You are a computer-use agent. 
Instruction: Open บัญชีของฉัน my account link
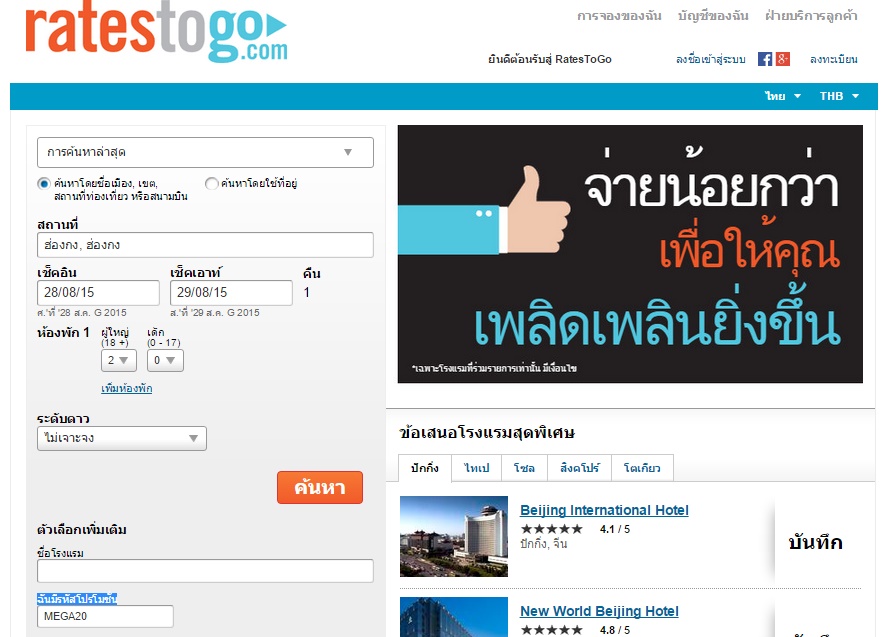[713, 16]
